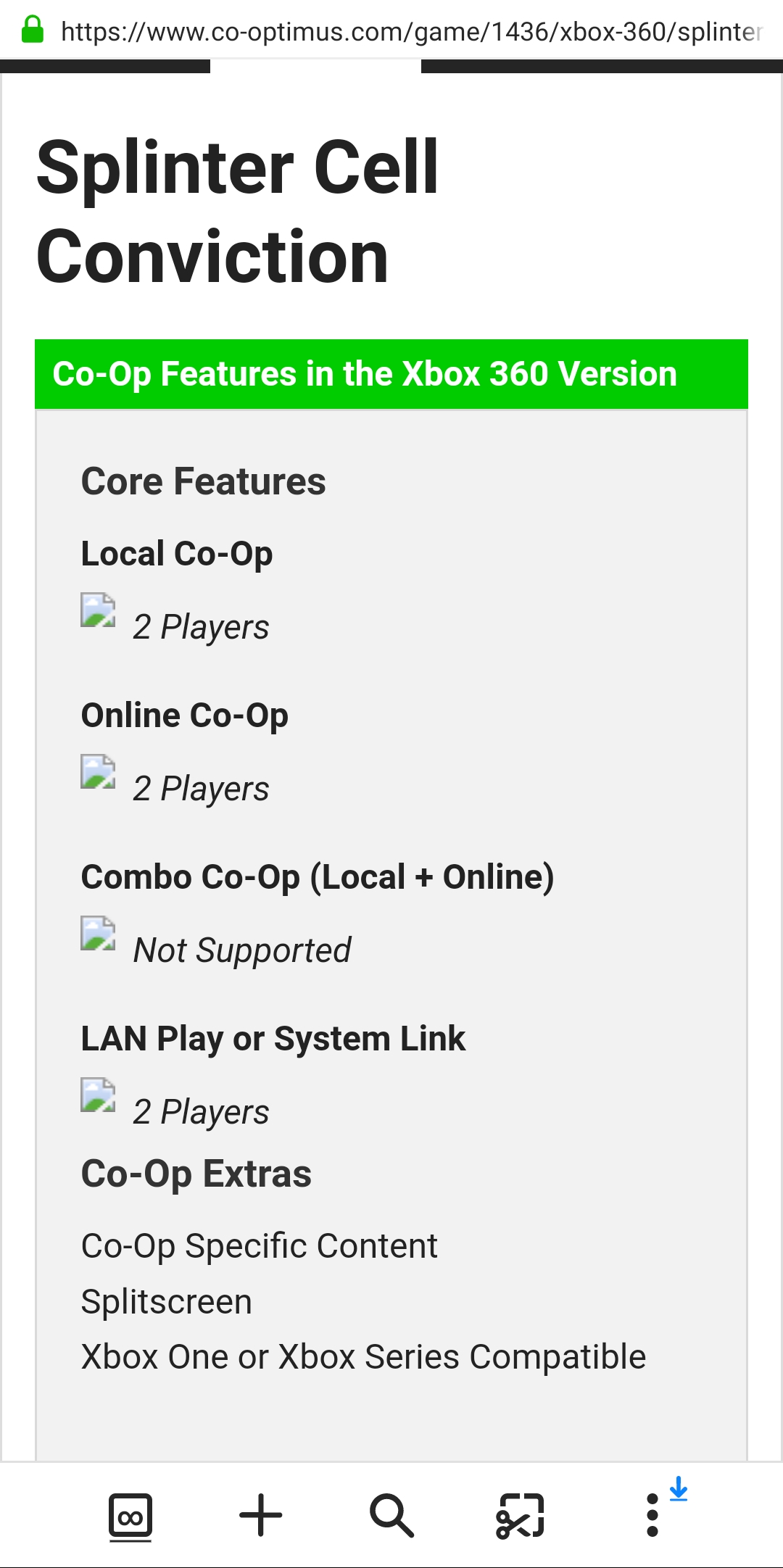Screen dimensions: 783x1568
Task: Tap the blue download arrow indicator
Action: [679, 1489]
